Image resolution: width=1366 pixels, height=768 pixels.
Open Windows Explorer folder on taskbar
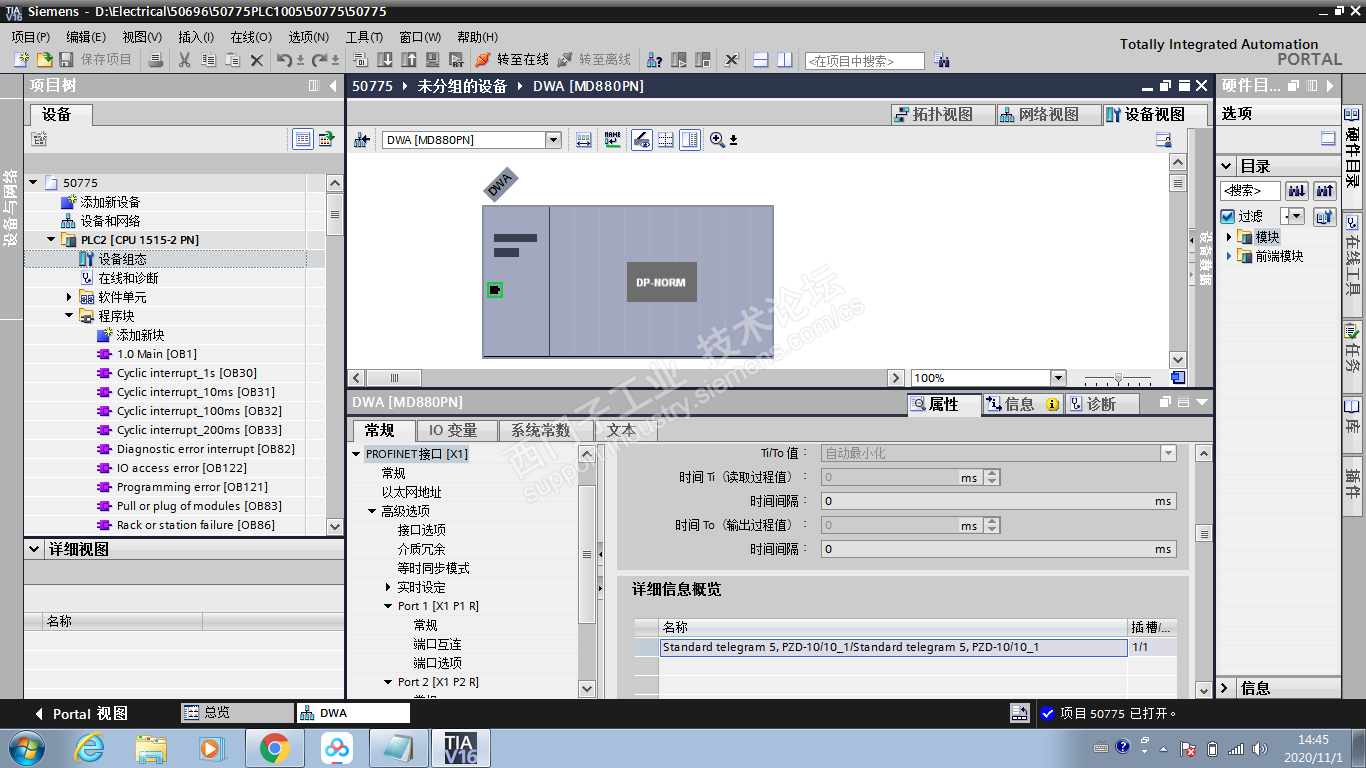tap(151, 747)
